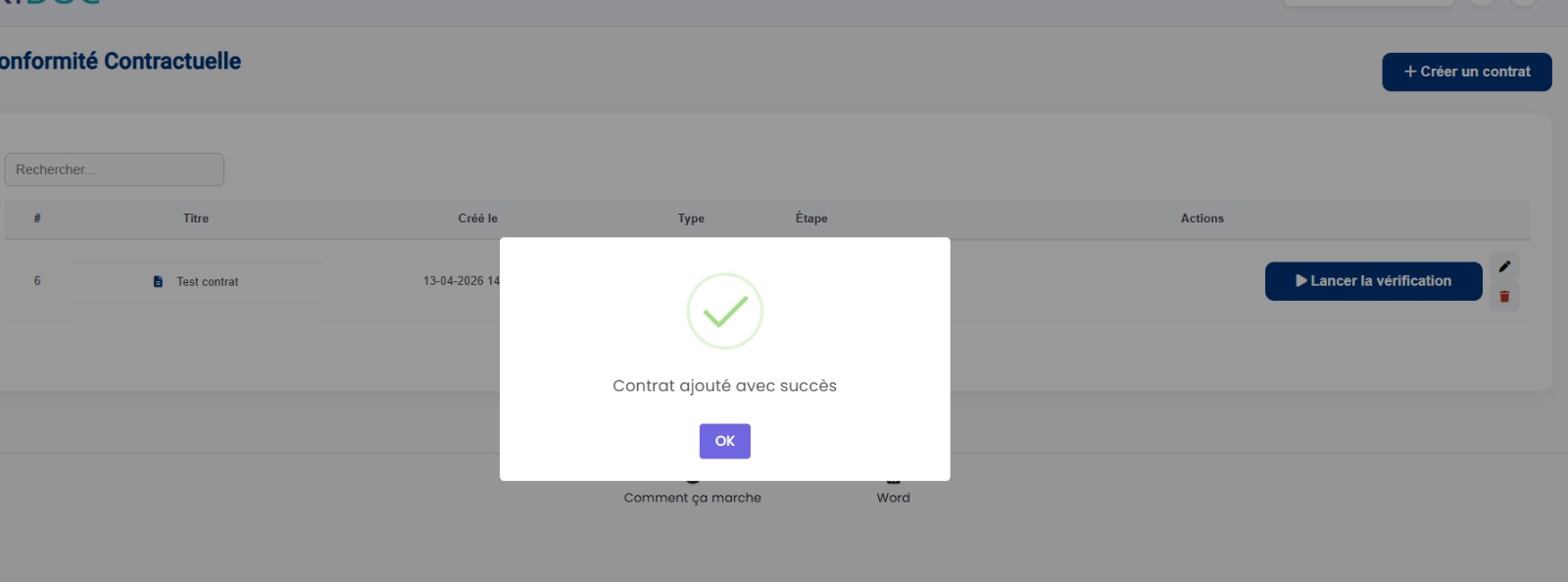Click the plus icon on Créer un contrat
The image size is (1568, 582).
click(1410, 72)
